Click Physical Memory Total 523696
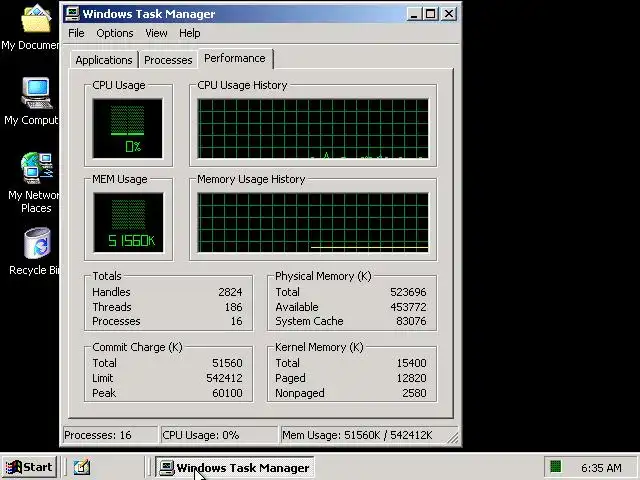This screenshot has width=640, height=480. click(x=408, y=292)
